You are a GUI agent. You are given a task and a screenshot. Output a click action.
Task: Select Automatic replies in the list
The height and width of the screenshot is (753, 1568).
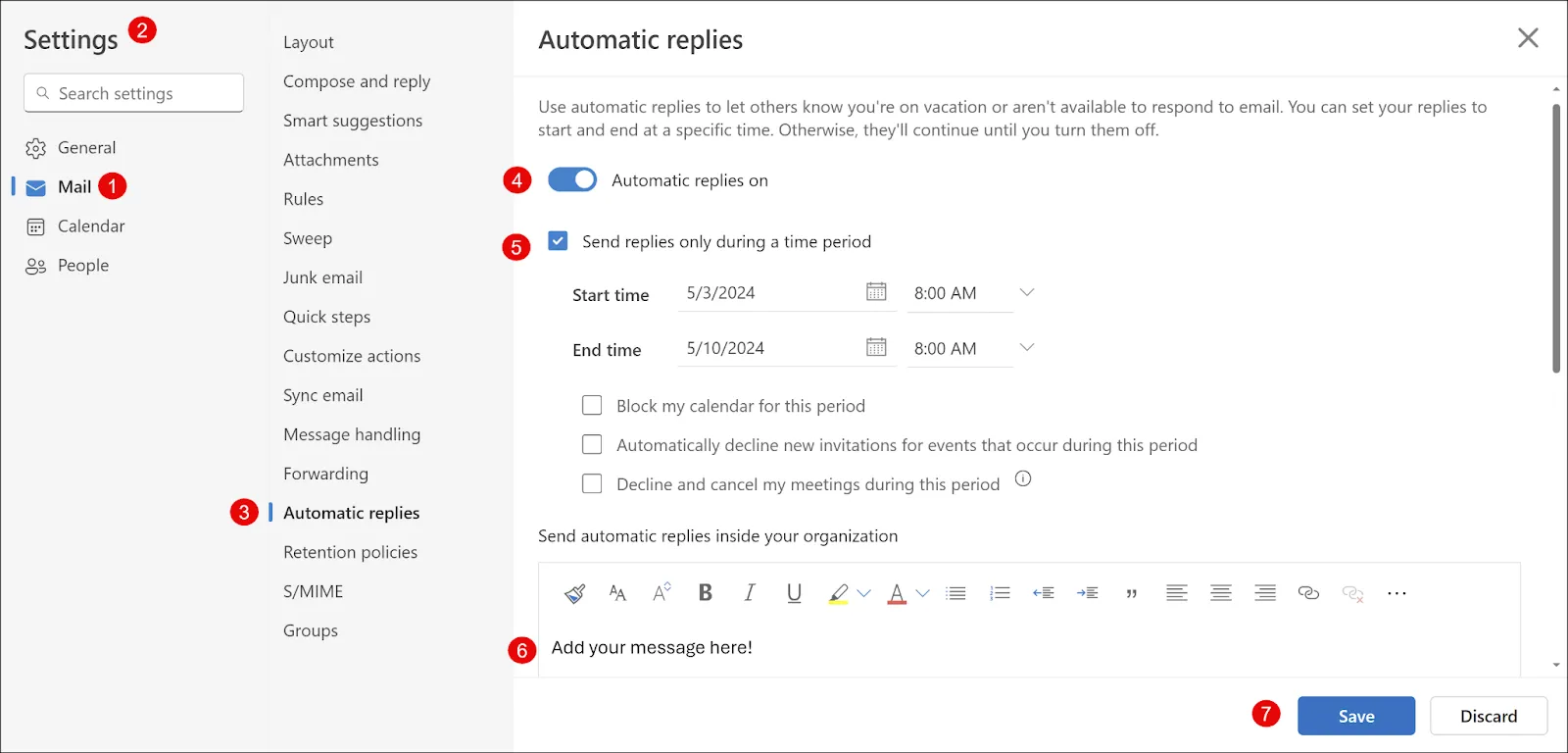351,513
